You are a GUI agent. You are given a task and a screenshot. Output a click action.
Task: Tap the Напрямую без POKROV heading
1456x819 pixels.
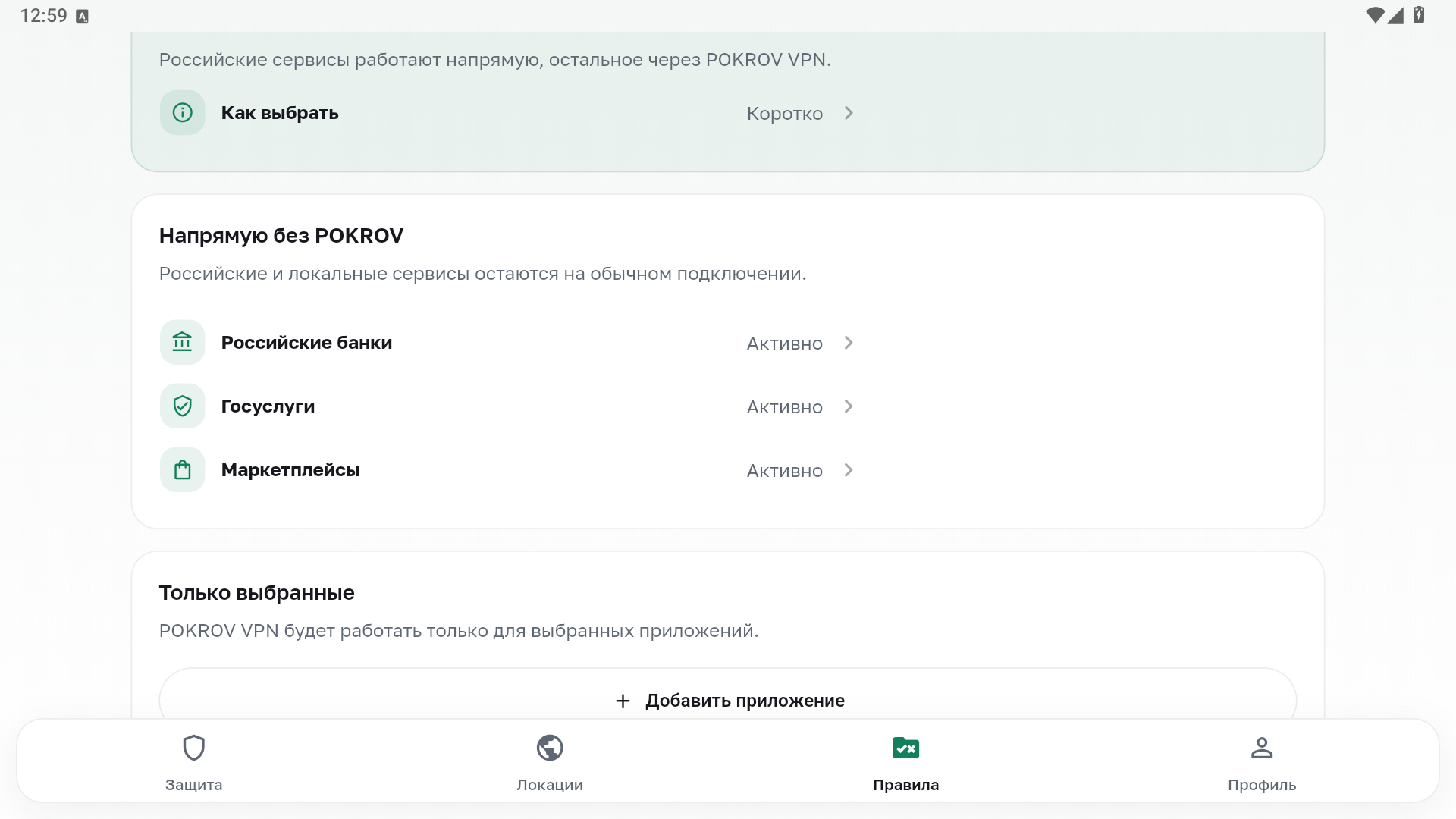pyautogui.click(x=281, y=236)
